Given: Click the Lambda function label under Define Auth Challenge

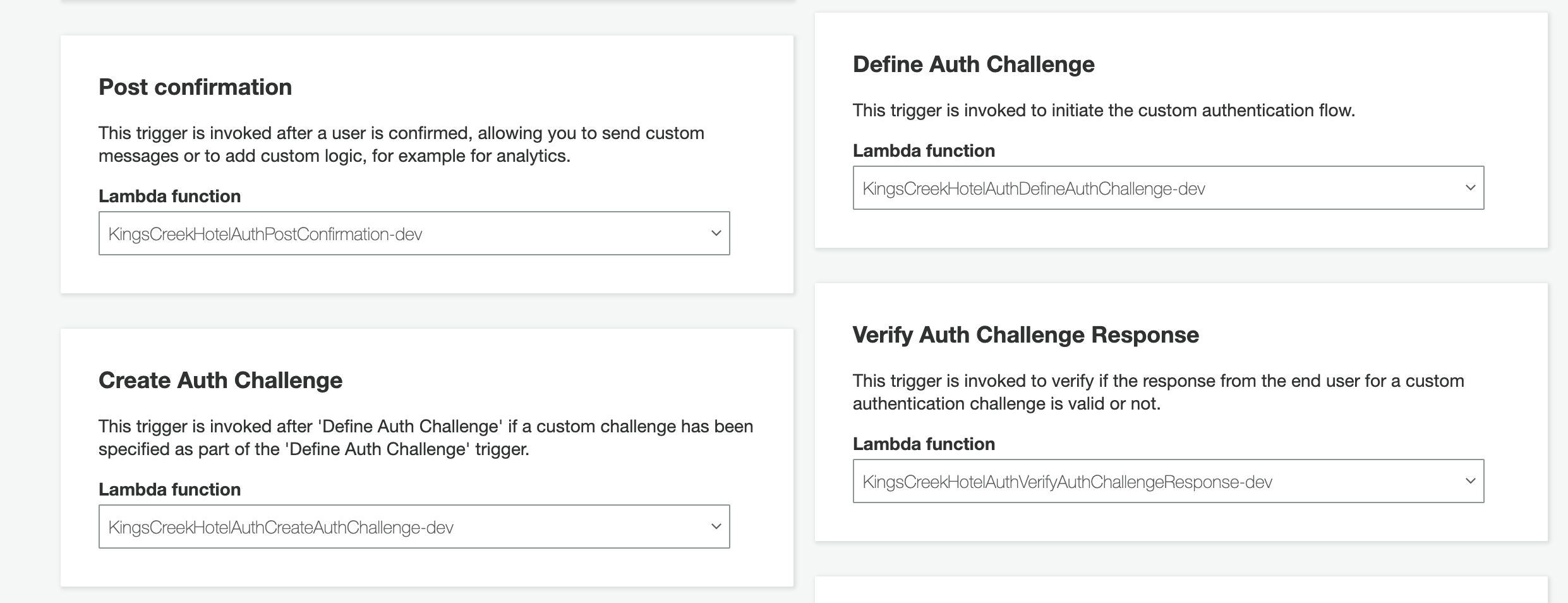Looking at the screenshot, I should (924, 150).
